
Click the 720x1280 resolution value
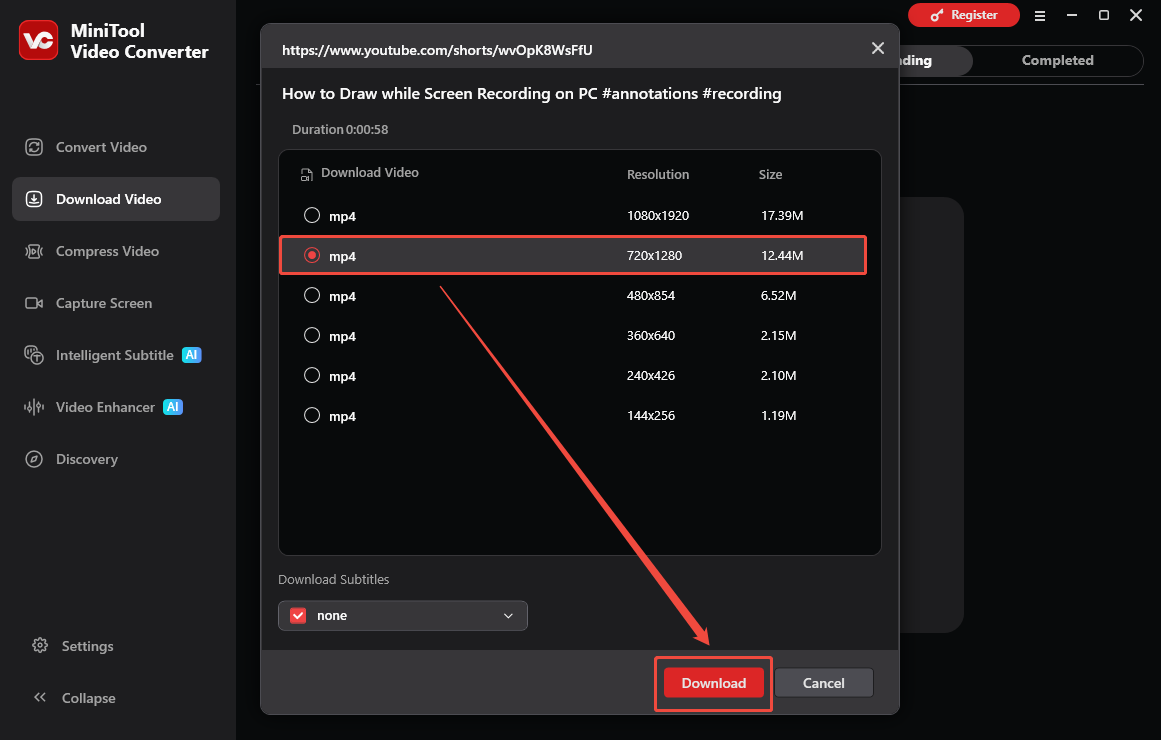pyautogui.click(x=655, y=256)
